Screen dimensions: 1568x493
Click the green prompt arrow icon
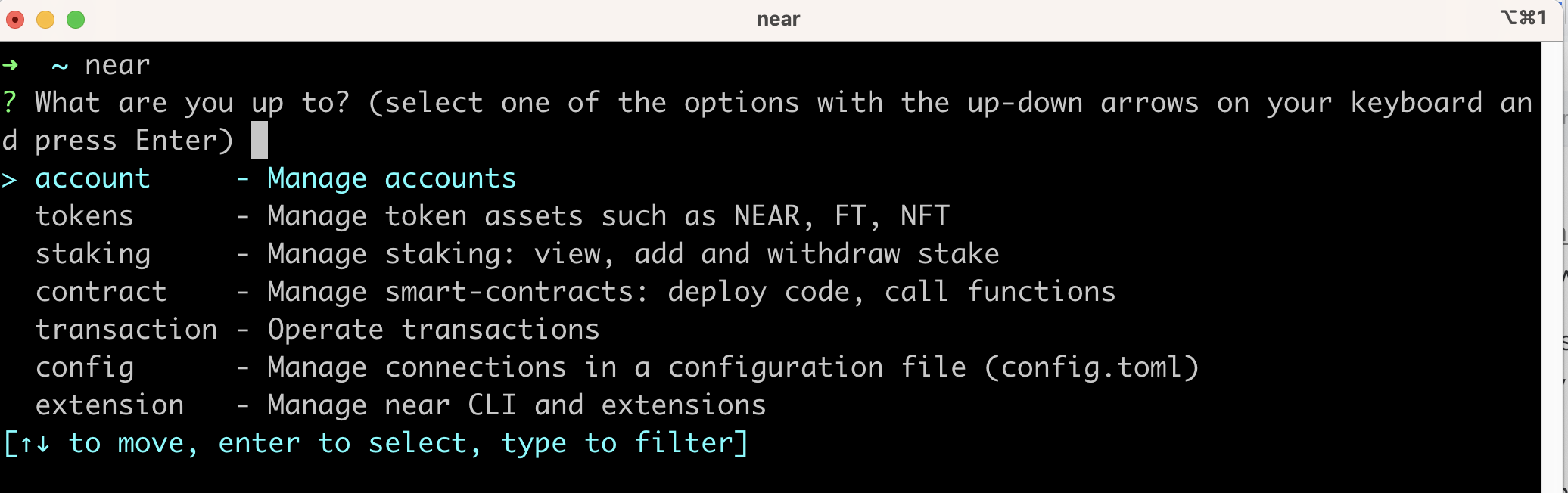pyautogui.click(x=11, y=65)
